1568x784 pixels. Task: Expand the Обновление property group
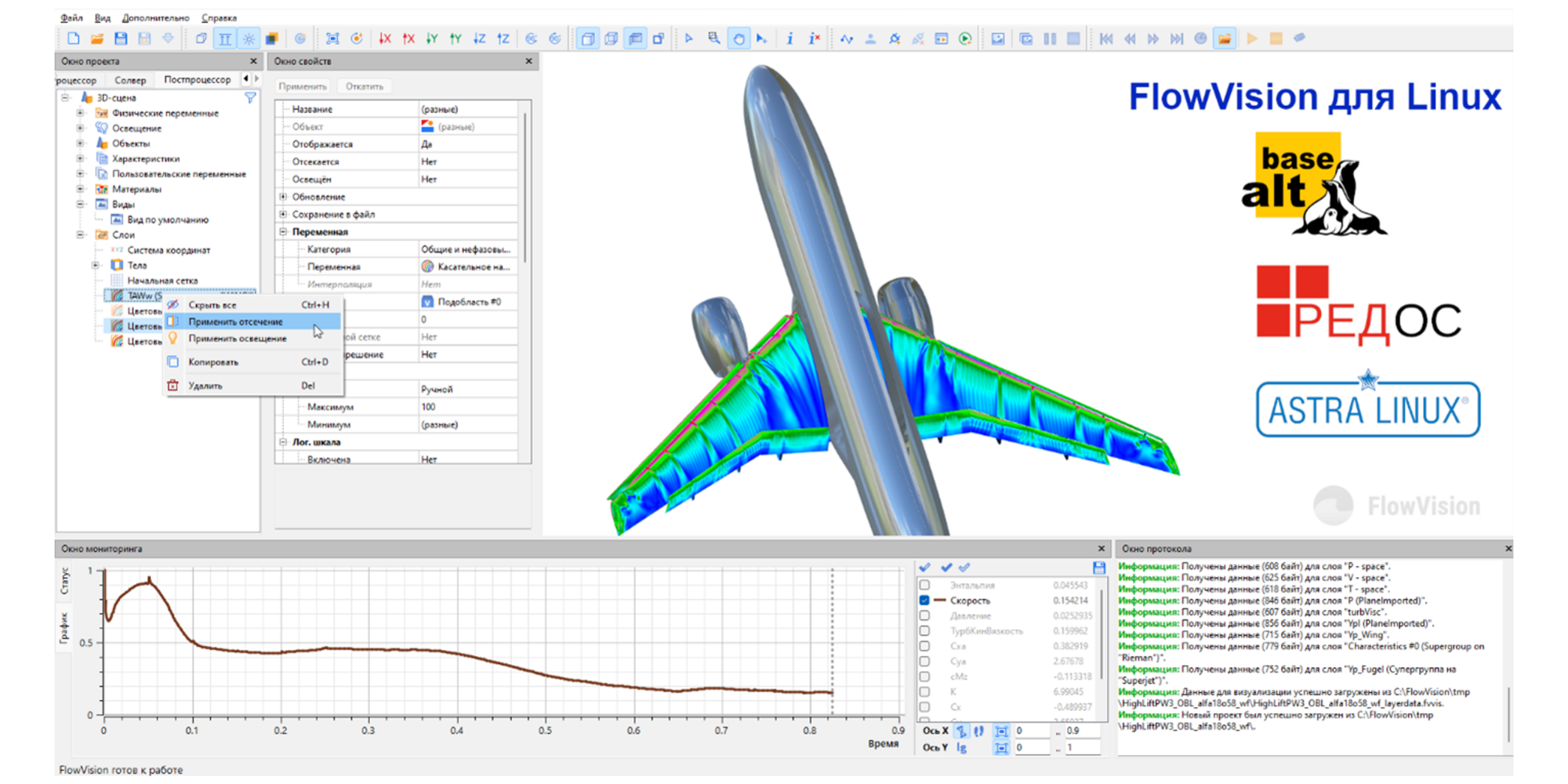[x=283, y=197]
